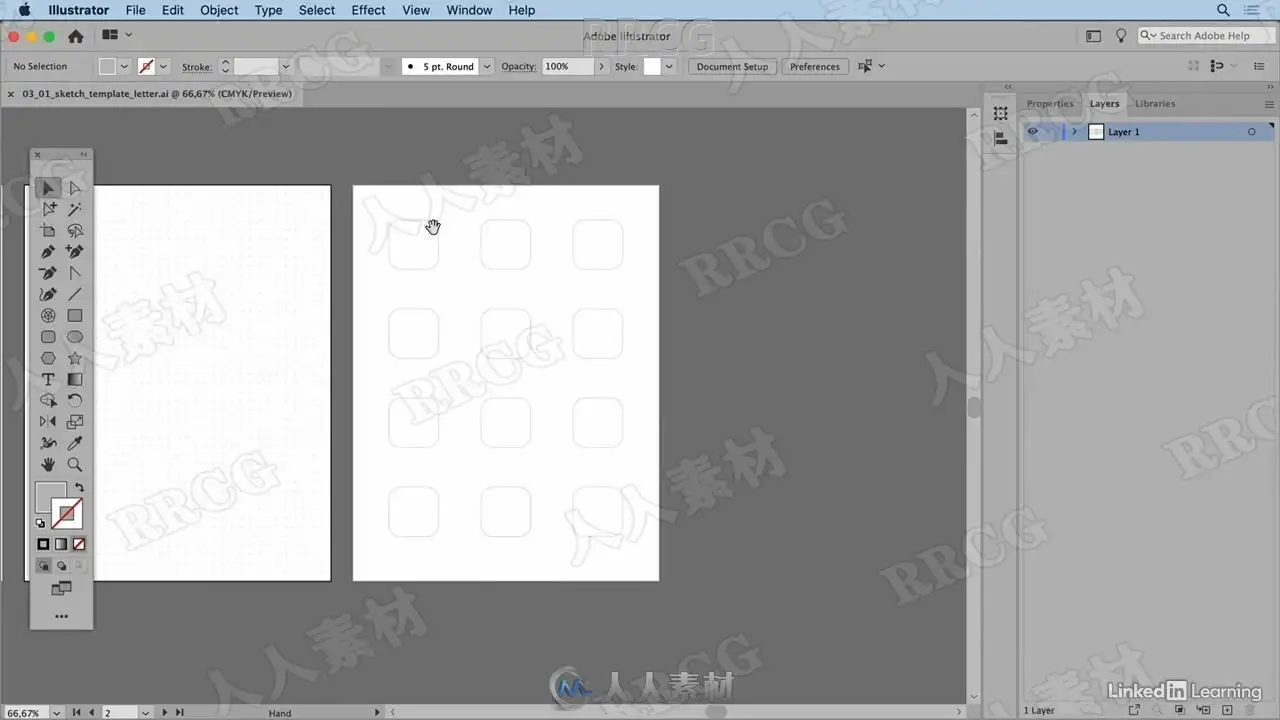Viewport: 1280px width, 720px height.
Task: Click the Preferences button
Action: 815,67
